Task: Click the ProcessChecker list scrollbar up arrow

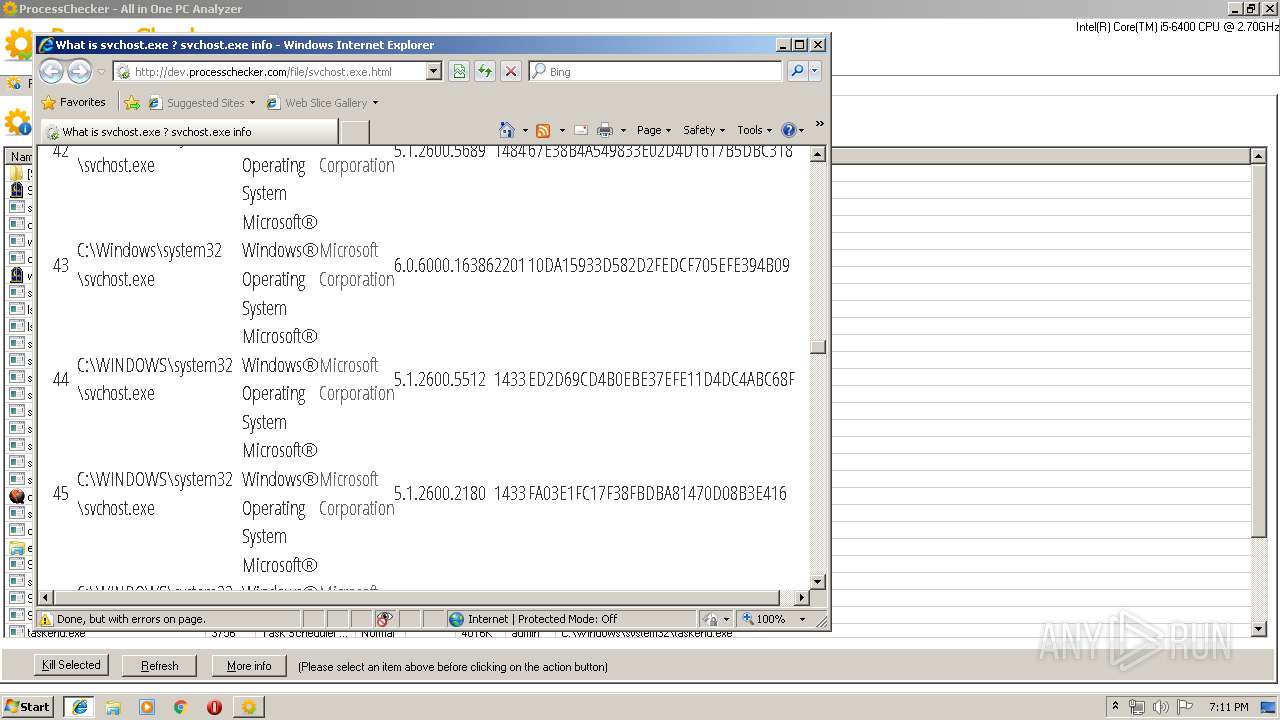Action: [x=1259, y=156]
